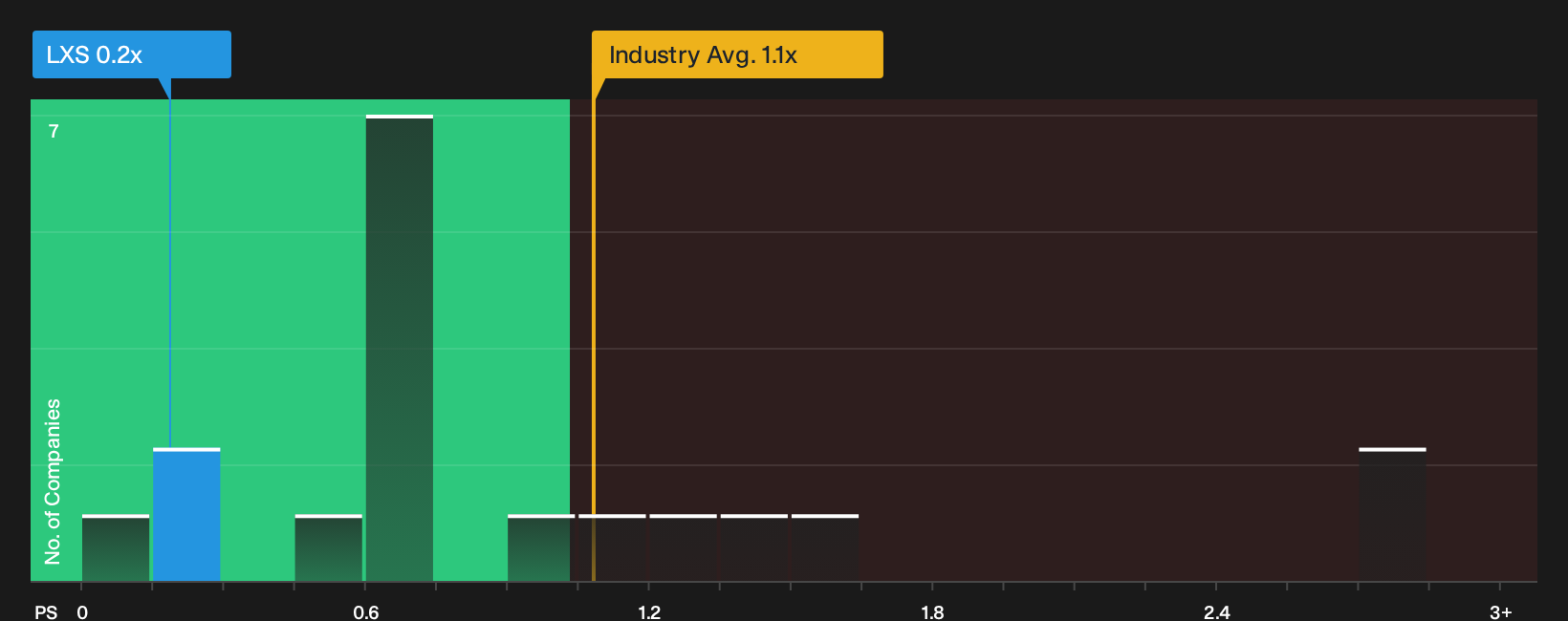
Task: Click the PS axis label
Action: [x=46, y=611]
